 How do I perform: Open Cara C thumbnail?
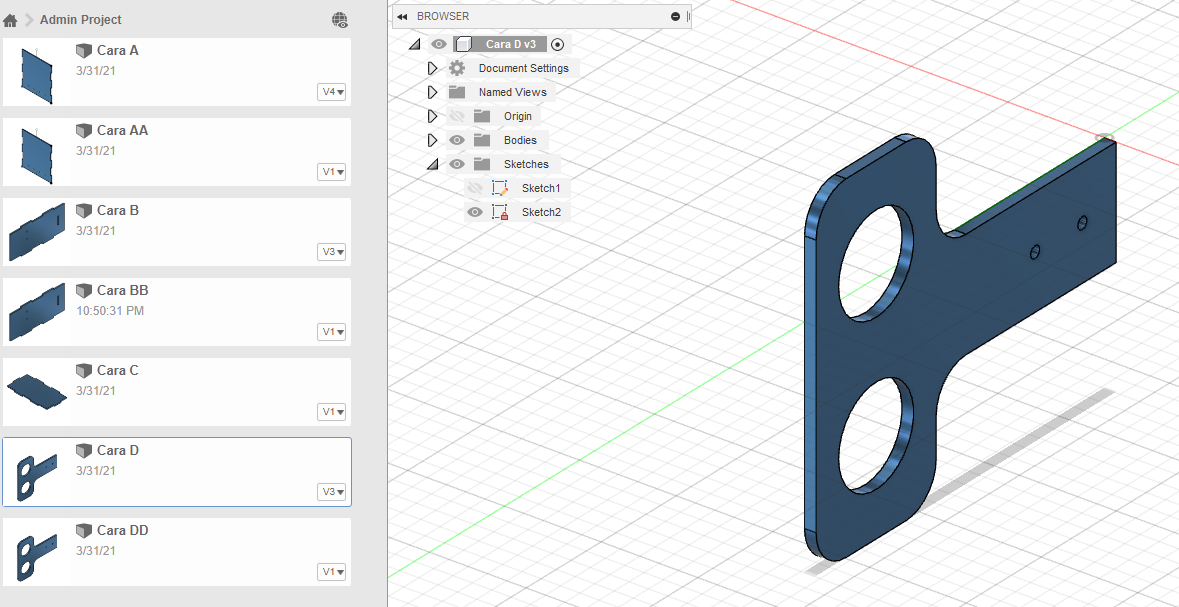37,392
